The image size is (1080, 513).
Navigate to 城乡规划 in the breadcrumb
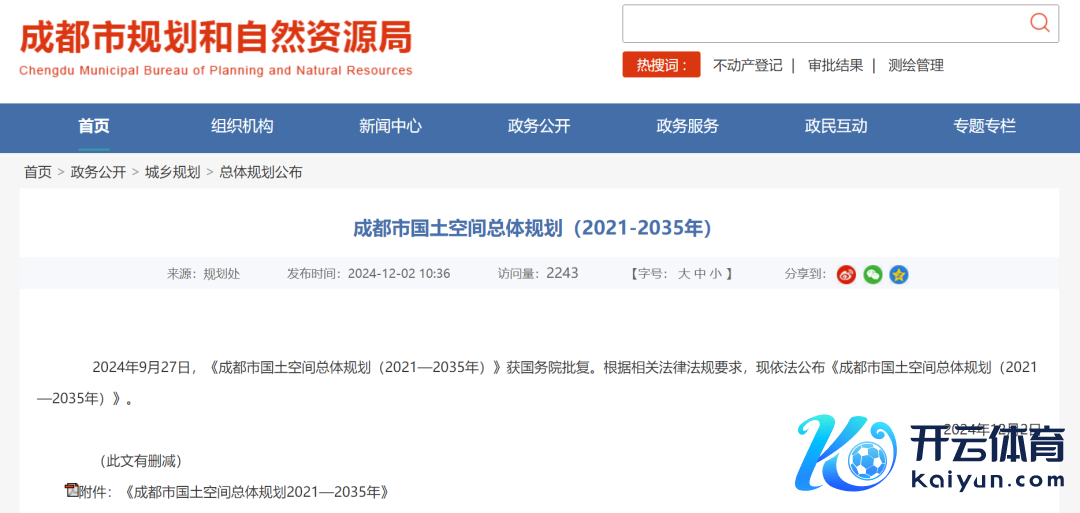pyautogui.click(x=172, y=172)
